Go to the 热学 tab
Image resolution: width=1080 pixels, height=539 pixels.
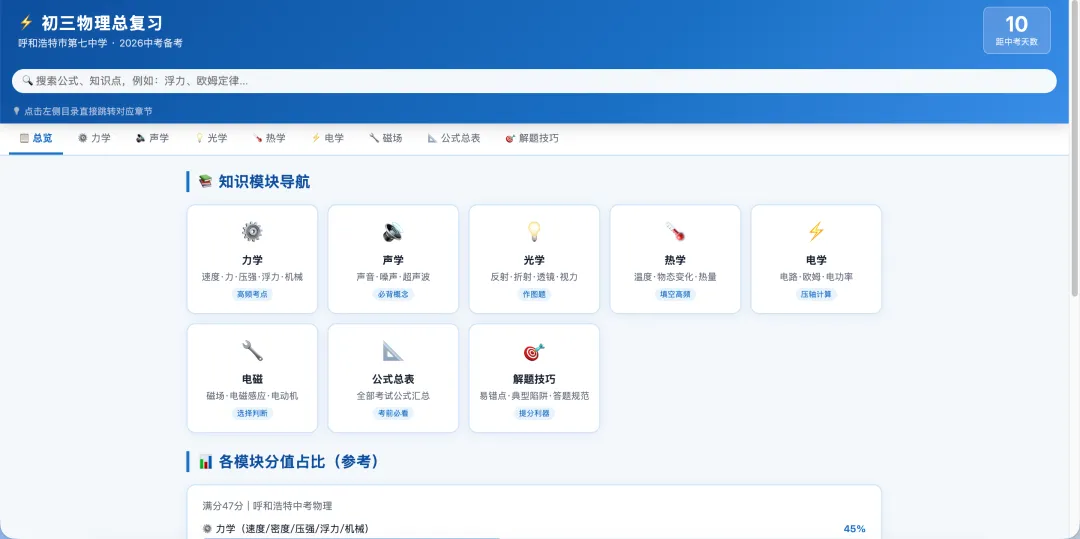[x=269, y=138]
